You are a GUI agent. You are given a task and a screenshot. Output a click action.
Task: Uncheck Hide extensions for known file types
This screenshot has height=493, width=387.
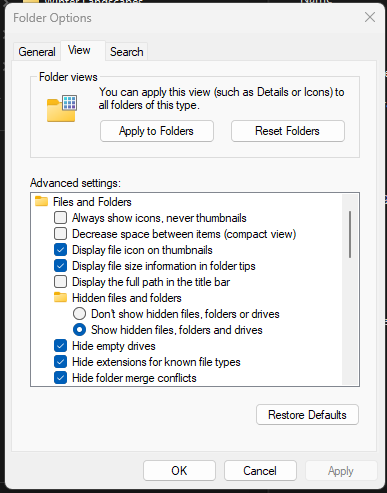(x=60, y=362)
